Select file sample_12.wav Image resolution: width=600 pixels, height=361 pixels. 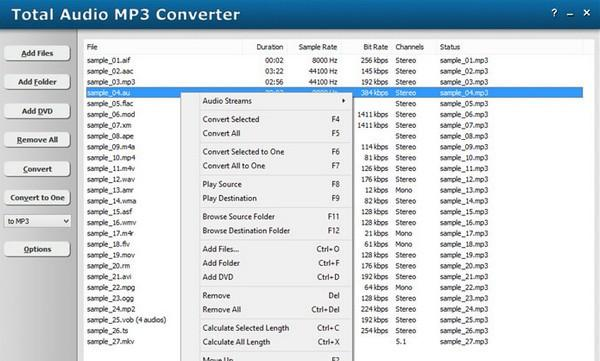pos(111,179)
